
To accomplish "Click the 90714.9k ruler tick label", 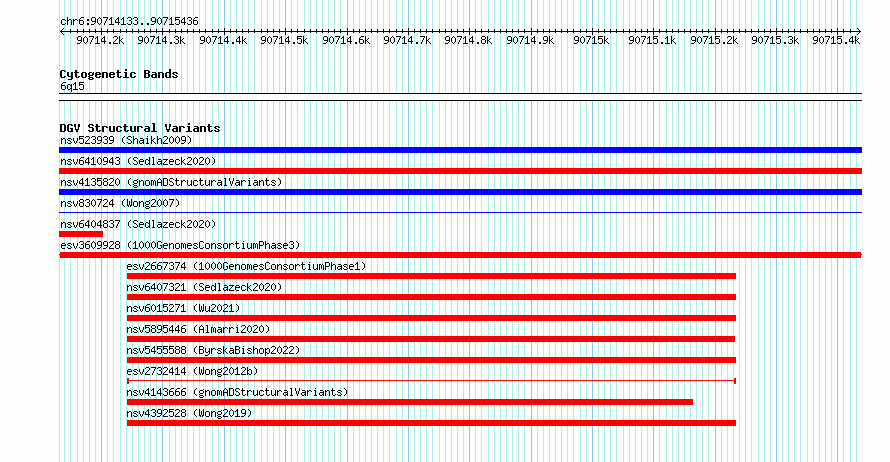I will pos(530,40).
